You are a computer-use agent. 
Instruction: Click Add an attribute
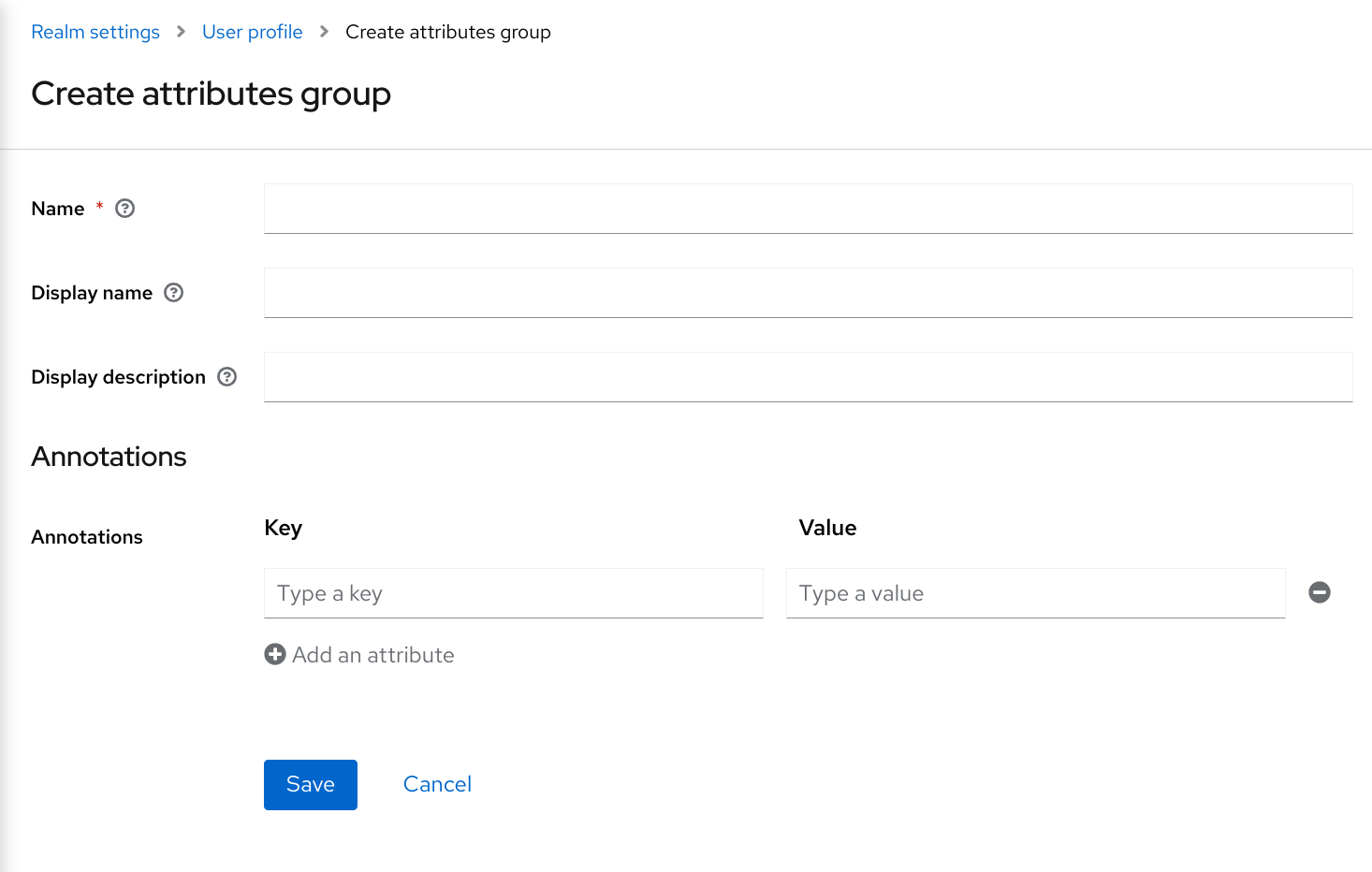point(372,654)
